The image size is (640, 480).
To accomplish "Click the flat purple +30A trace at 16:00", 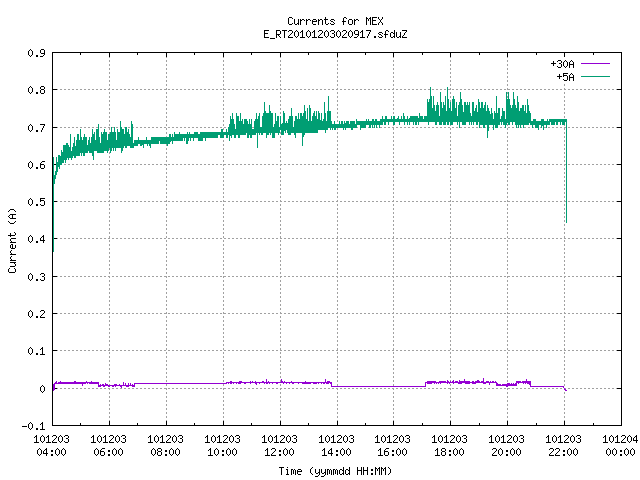I will pos(394,386).
